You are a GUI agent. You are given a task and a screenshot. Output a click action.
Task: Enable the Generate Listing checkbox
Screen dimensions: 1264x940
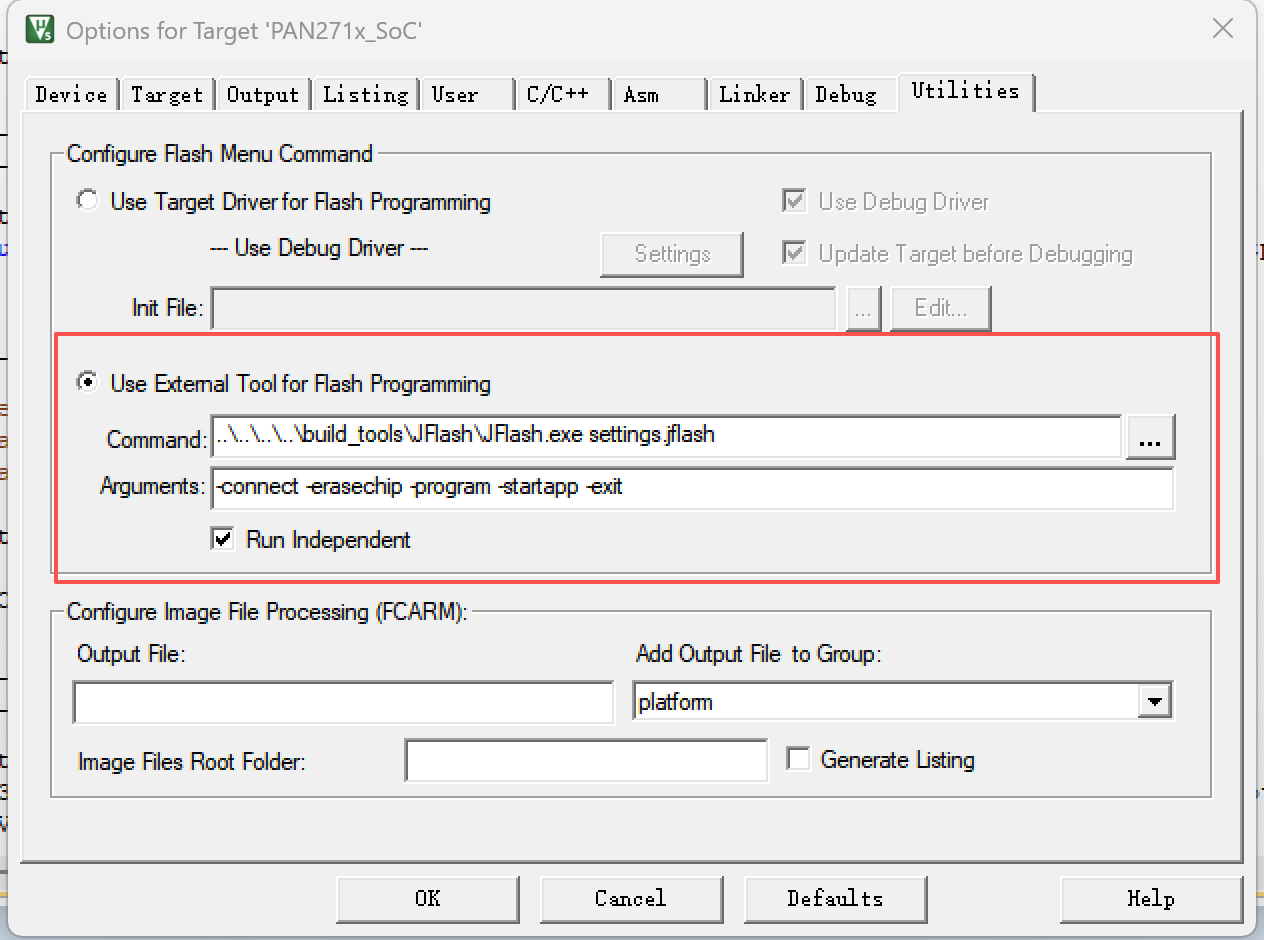point(798,759)
